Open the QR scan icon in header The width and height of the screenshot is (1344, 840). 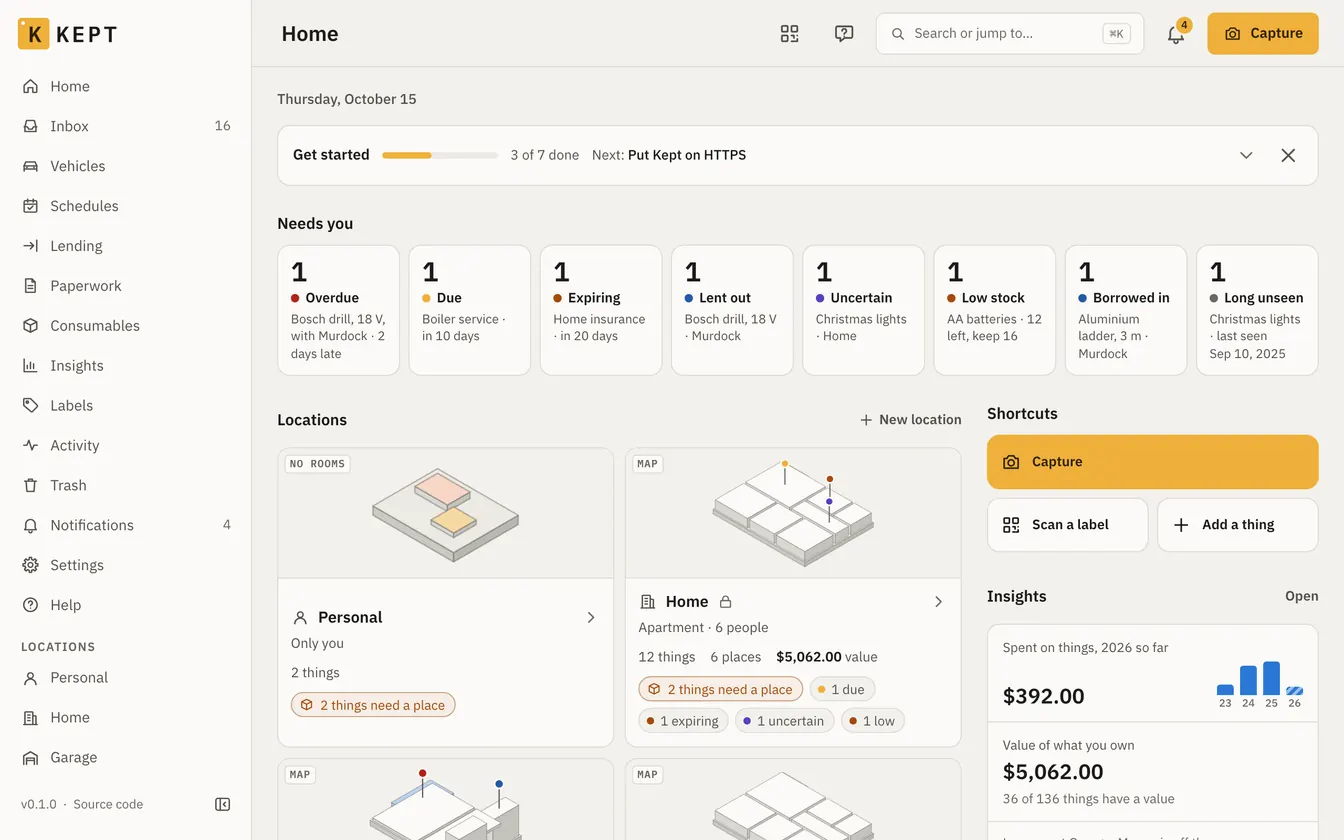pos(790,34)
